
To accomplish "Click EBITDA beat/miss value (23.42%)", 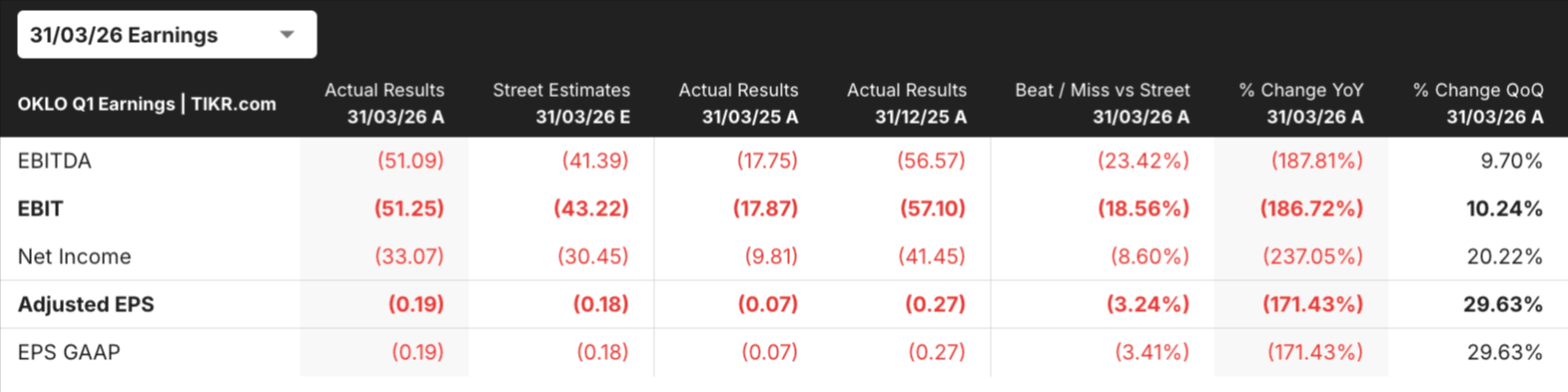I will click(x=1144, y=161).
